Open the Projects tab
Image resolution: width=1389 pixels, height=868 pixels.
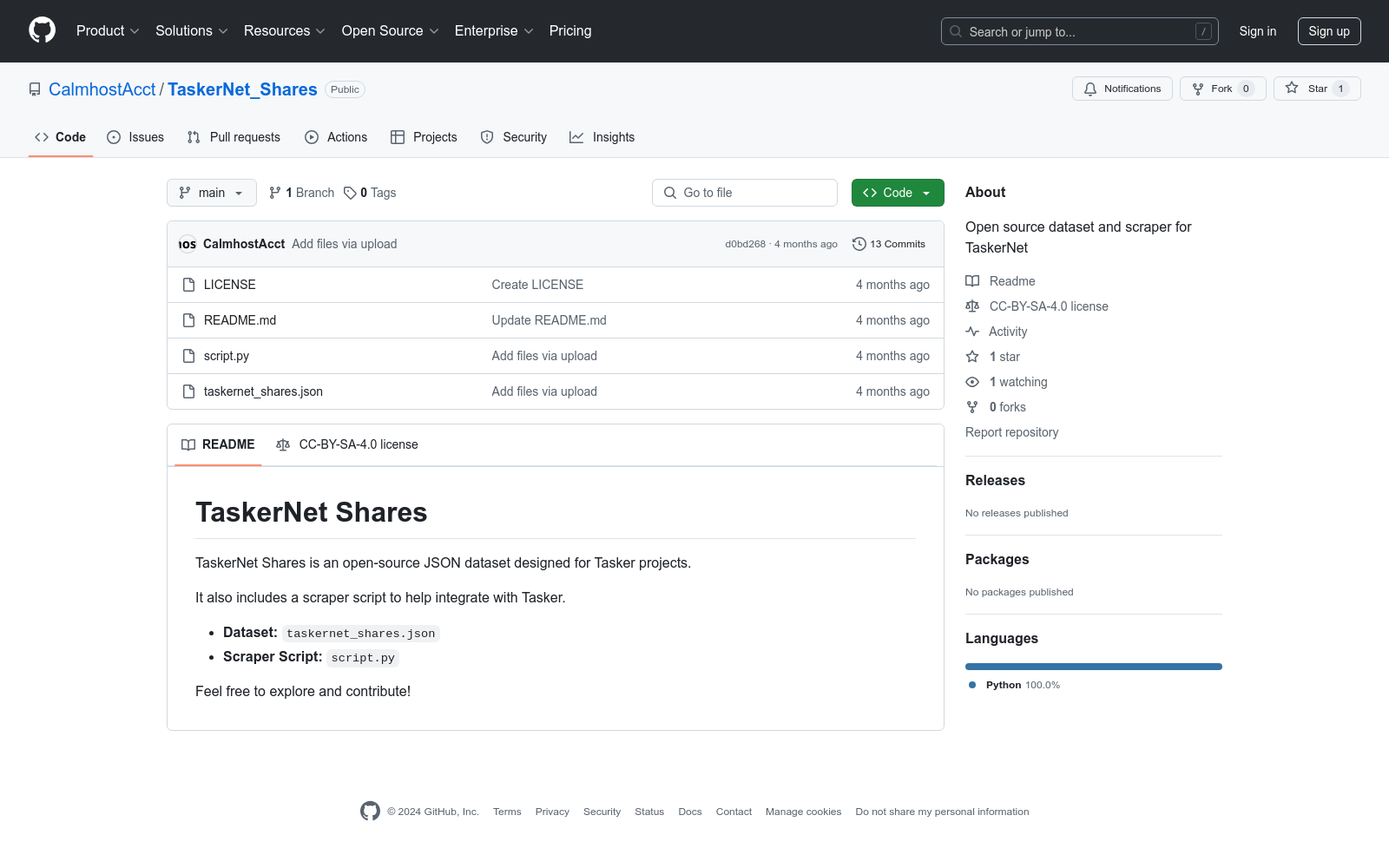424,137
